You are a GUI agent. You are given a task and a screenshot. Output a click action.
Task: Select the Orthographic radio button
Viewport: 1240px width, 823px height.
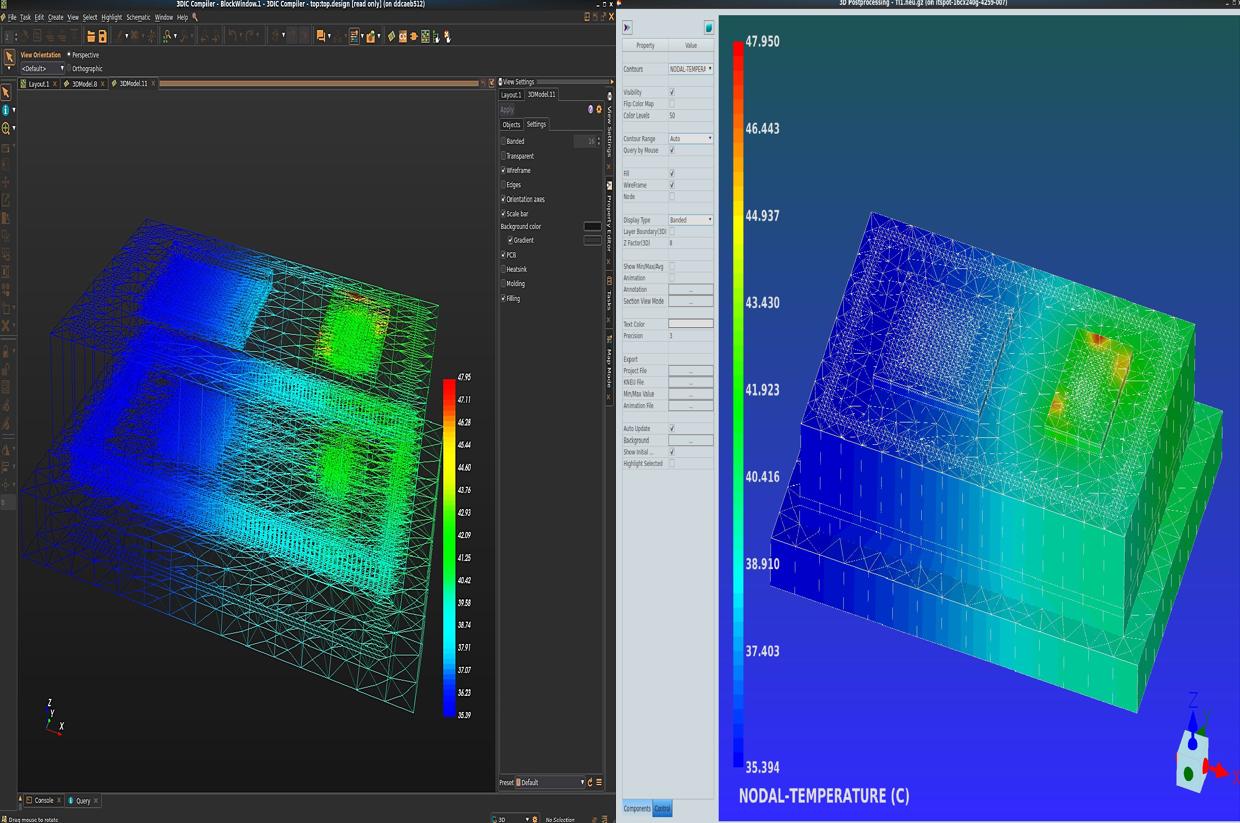tap(68, 69)
